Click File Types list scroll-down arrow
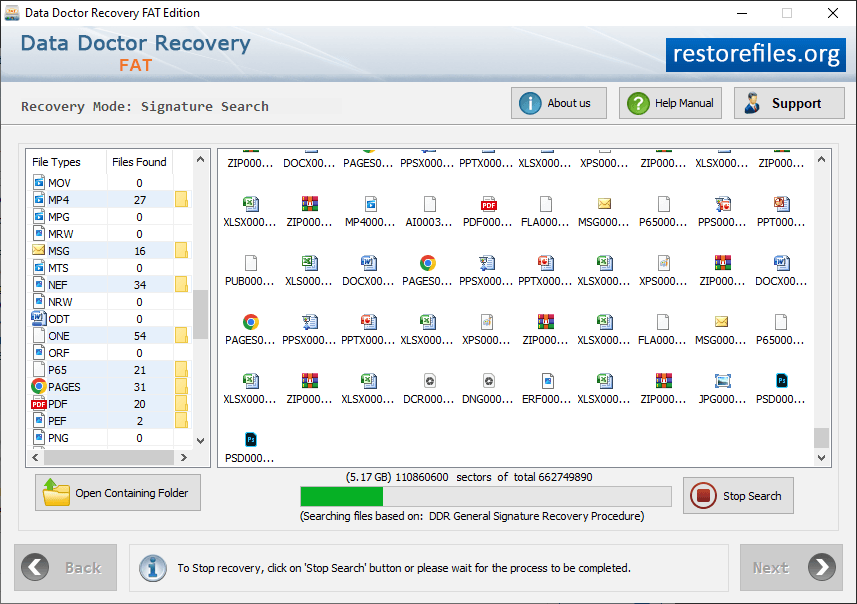 coord(201,441)
